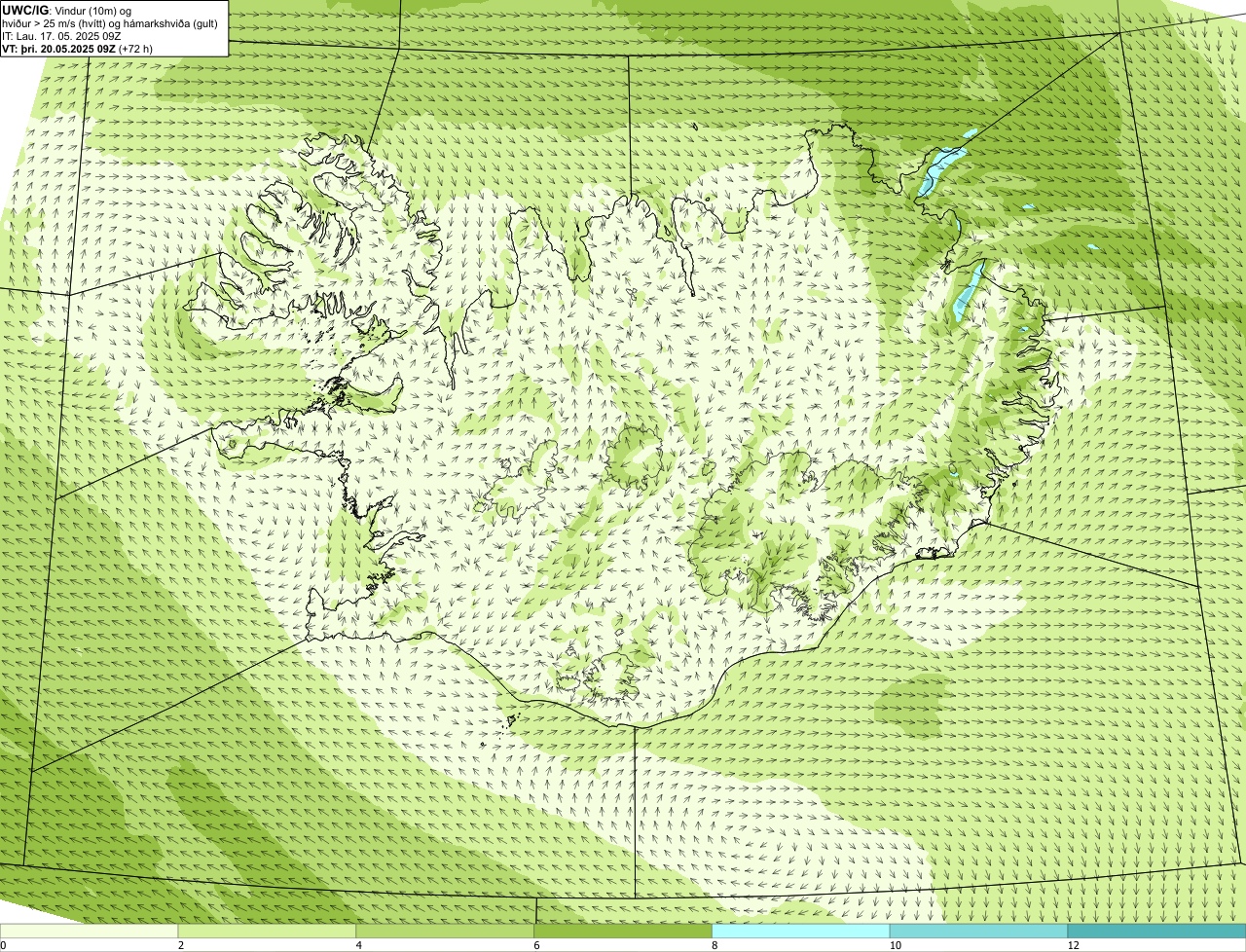This screenshot has width=1246, height=952.
Task: Select the "12" label on the colour scale
Action: 1073,945
